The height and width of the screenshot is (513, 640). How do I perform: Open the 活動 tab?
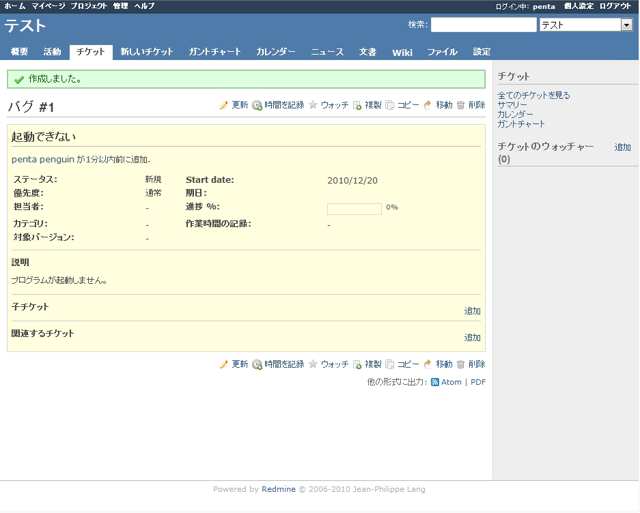(x=52, y=52)
